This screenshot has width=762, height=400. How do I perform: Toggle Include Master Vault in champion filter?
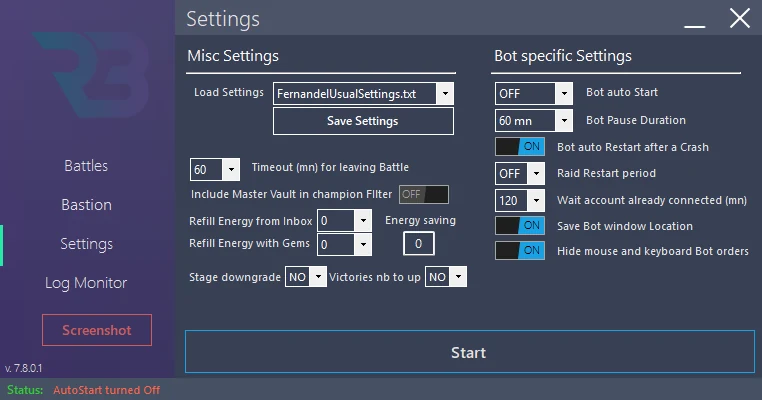pyautogui.click(x=424, y=194)
